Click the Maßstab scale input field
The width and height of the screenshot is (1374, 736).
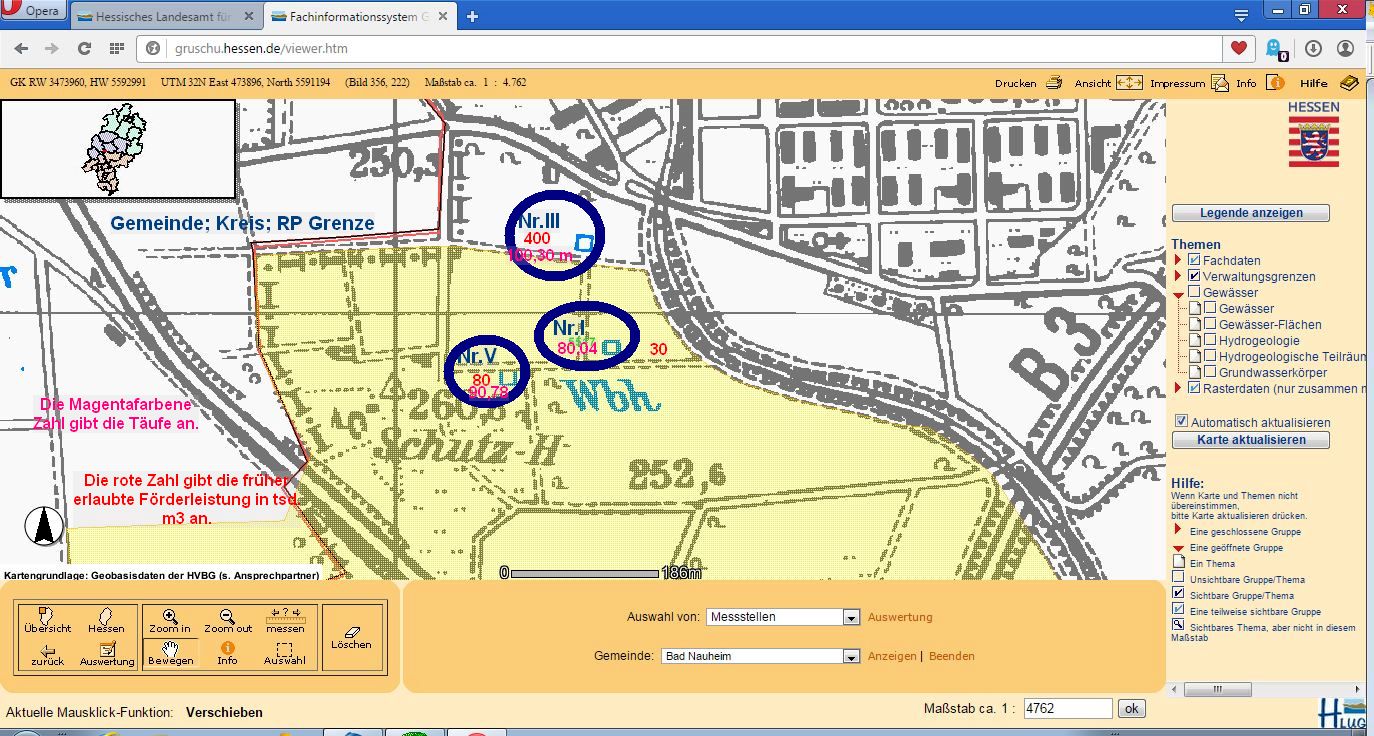click(x=1068, y=708)
